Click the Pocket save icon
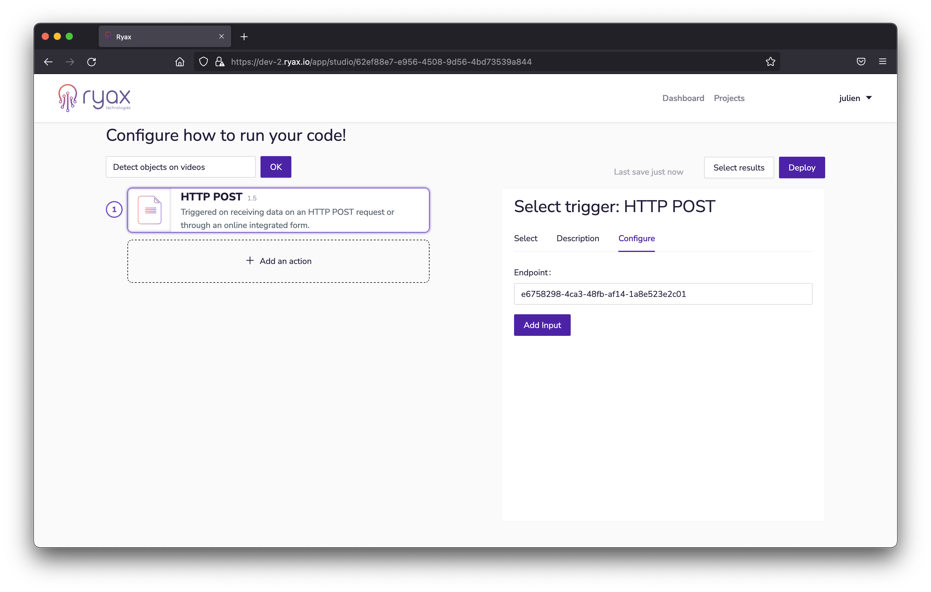The width and height of the screenshot is (931, 592). pyautogui.click(x=860, y=62)
